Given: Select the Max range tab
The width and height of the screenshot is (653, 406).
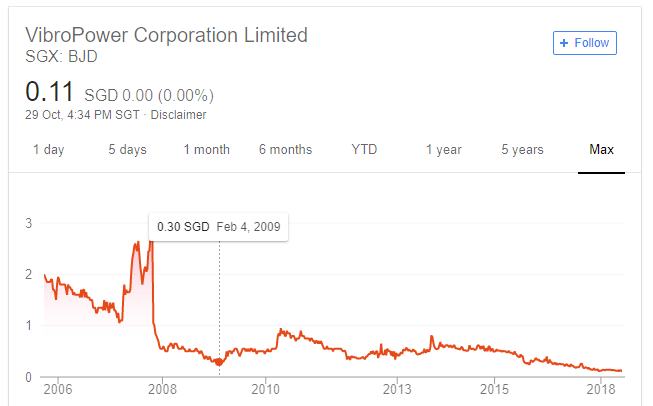Looking at the screenshot, I should [601, 150].
